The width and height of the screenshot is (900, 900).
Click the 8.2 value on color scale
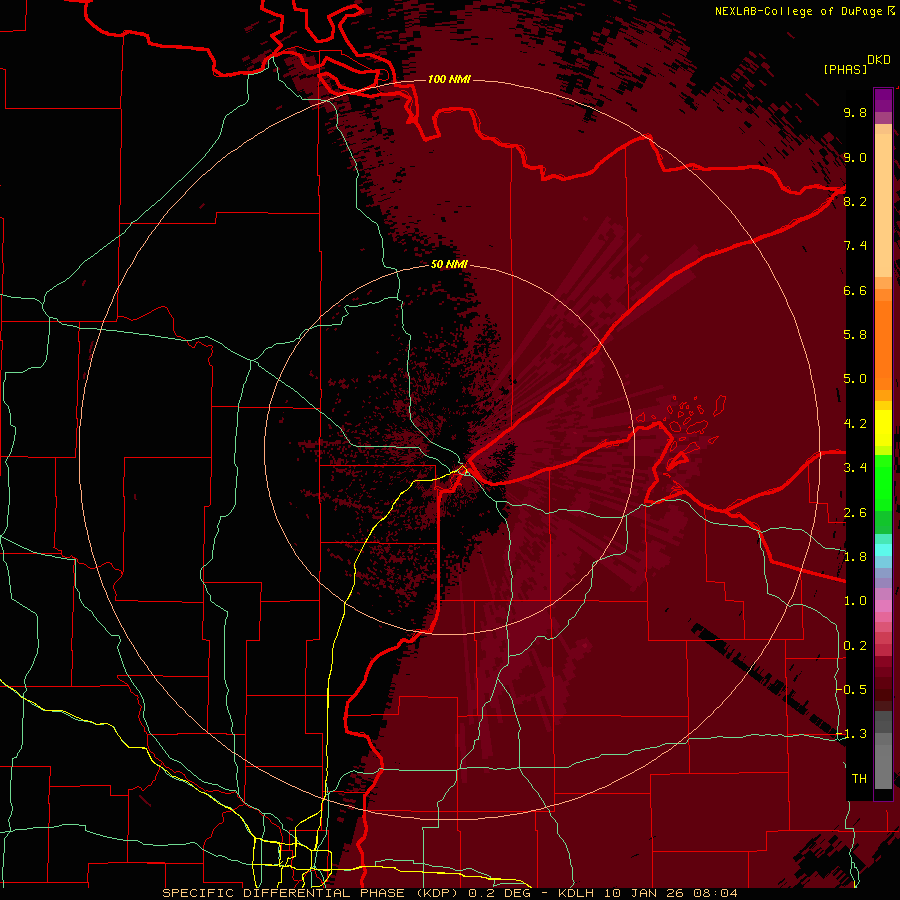pos(855,201)
